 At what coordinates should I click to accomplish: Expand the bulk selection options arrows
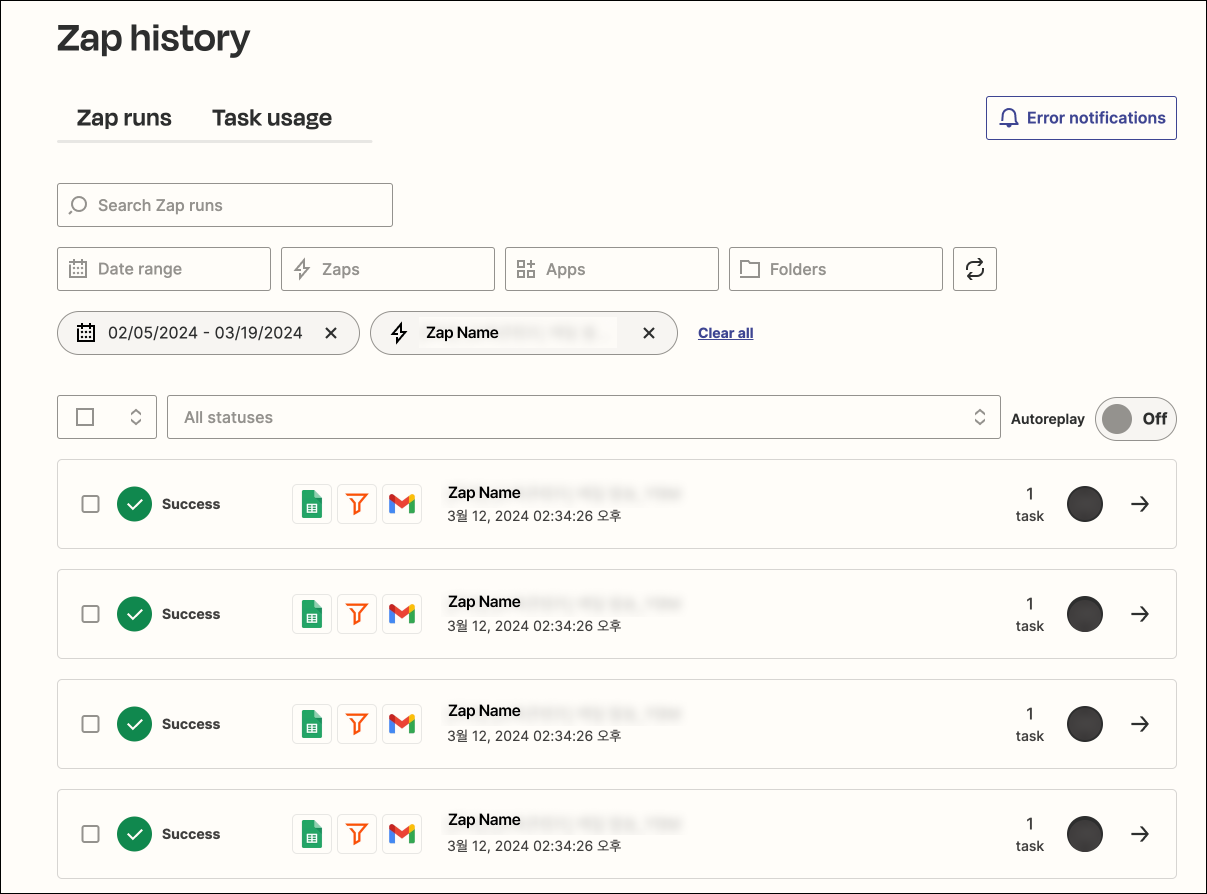click(x=136, y=417)
